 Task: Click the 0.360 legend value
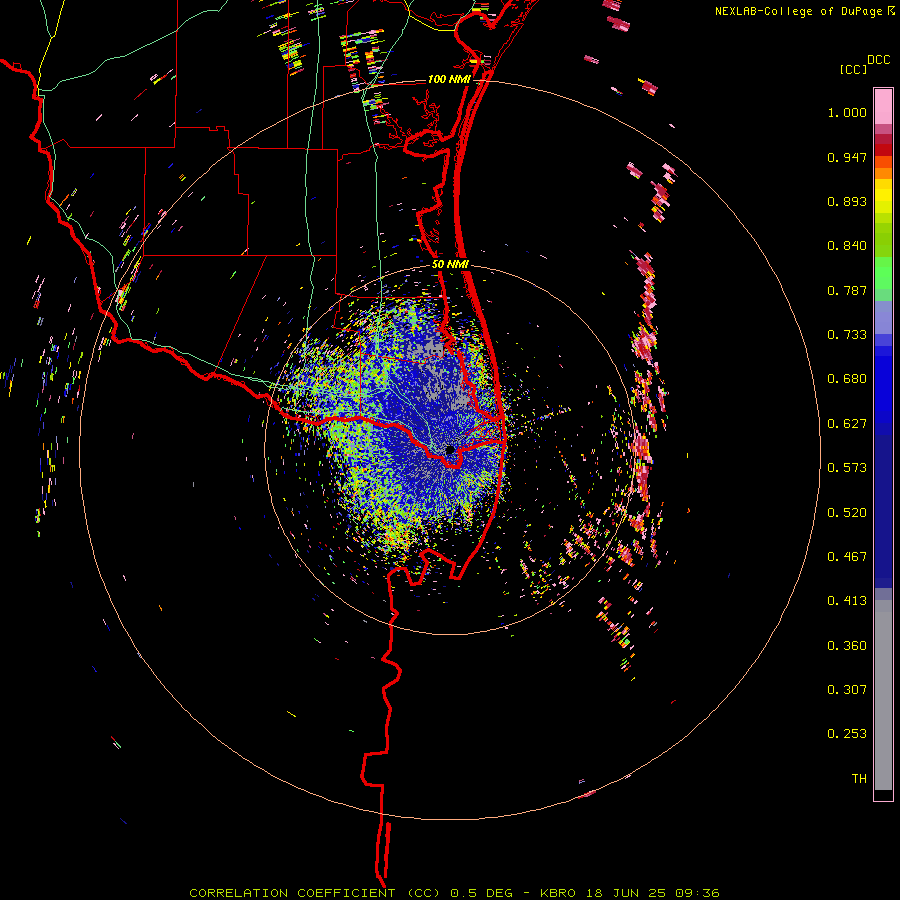pos(847,645)
